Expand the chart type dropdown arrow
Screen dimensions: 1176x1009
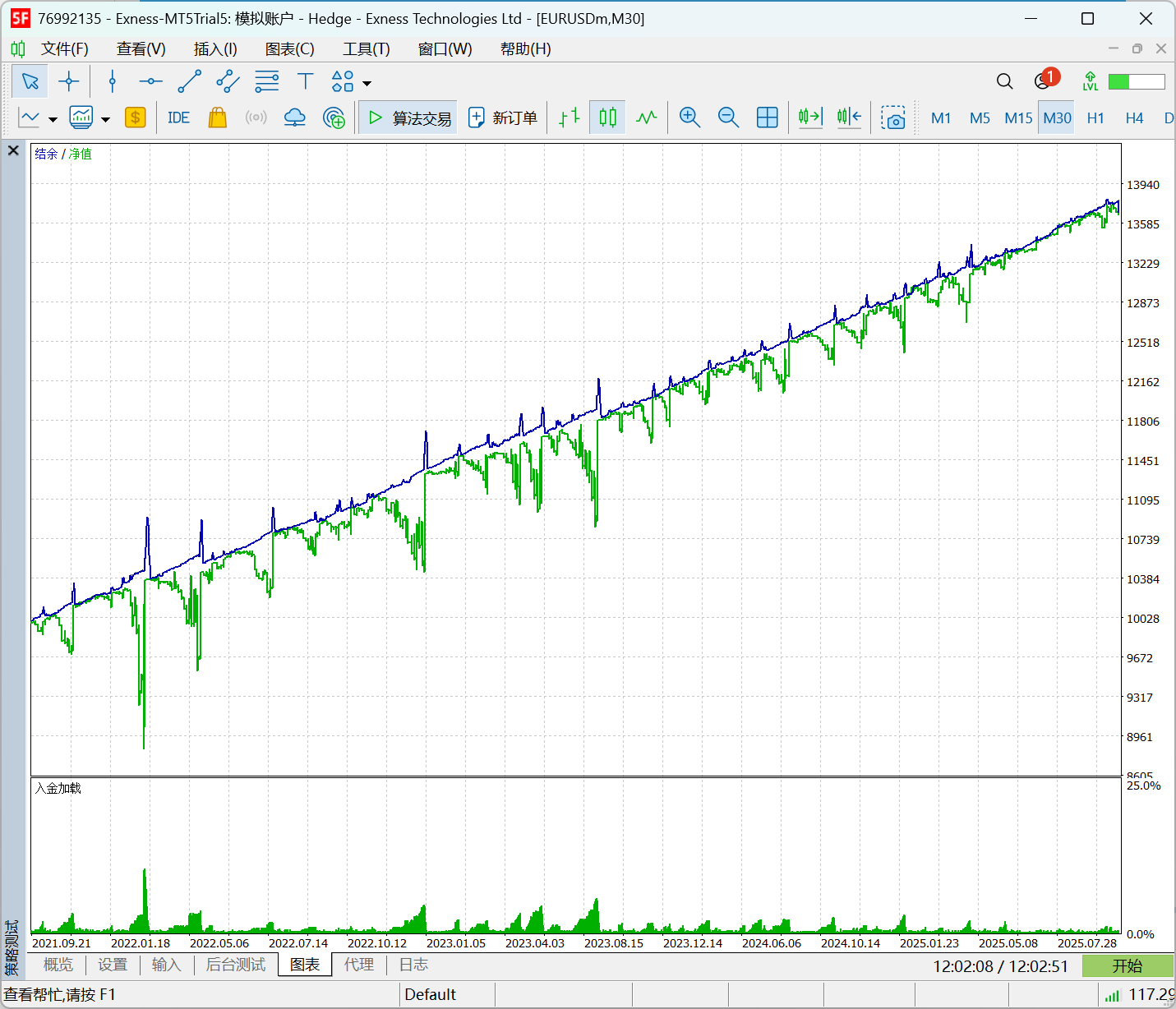(53, 119)
